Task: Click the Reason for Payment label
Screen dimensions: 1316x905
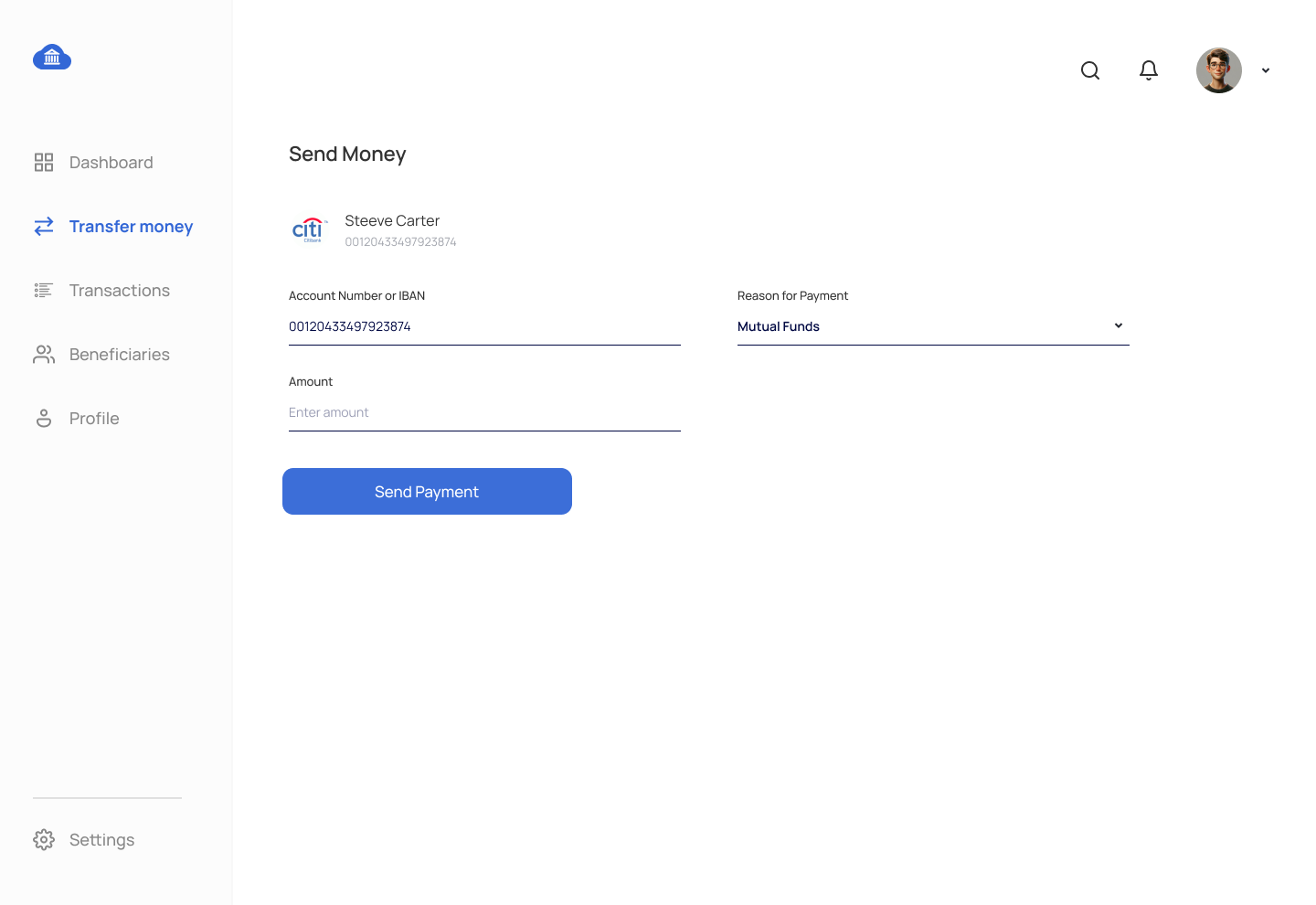Action: tap(792, 296)
